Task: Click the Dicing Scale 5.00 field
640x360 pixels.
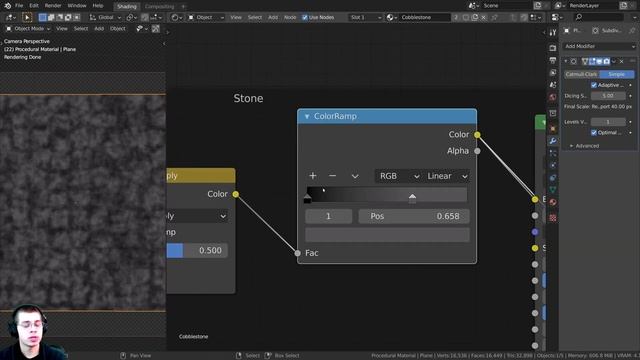Action: pyautogui.click(x=608, y=96)
